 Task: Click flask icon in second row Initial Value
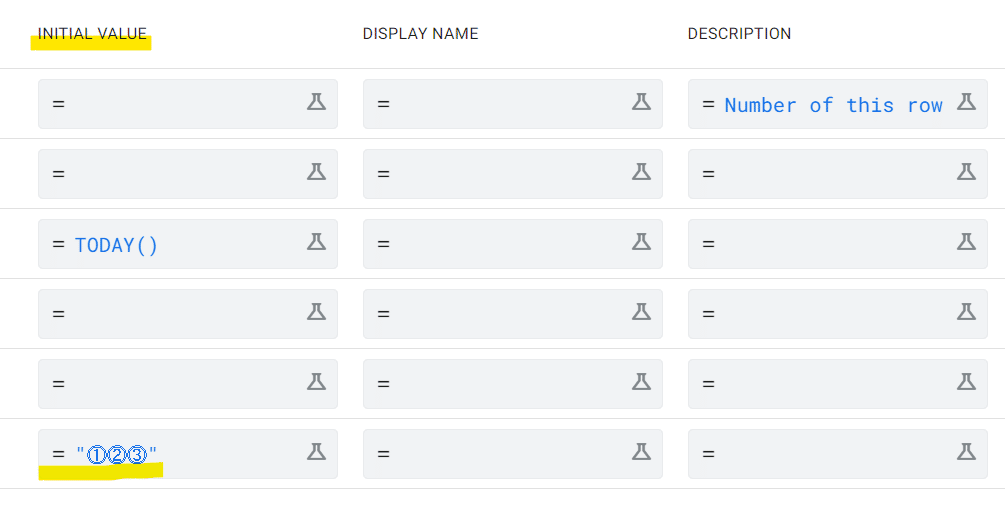(x=316, y=172)
